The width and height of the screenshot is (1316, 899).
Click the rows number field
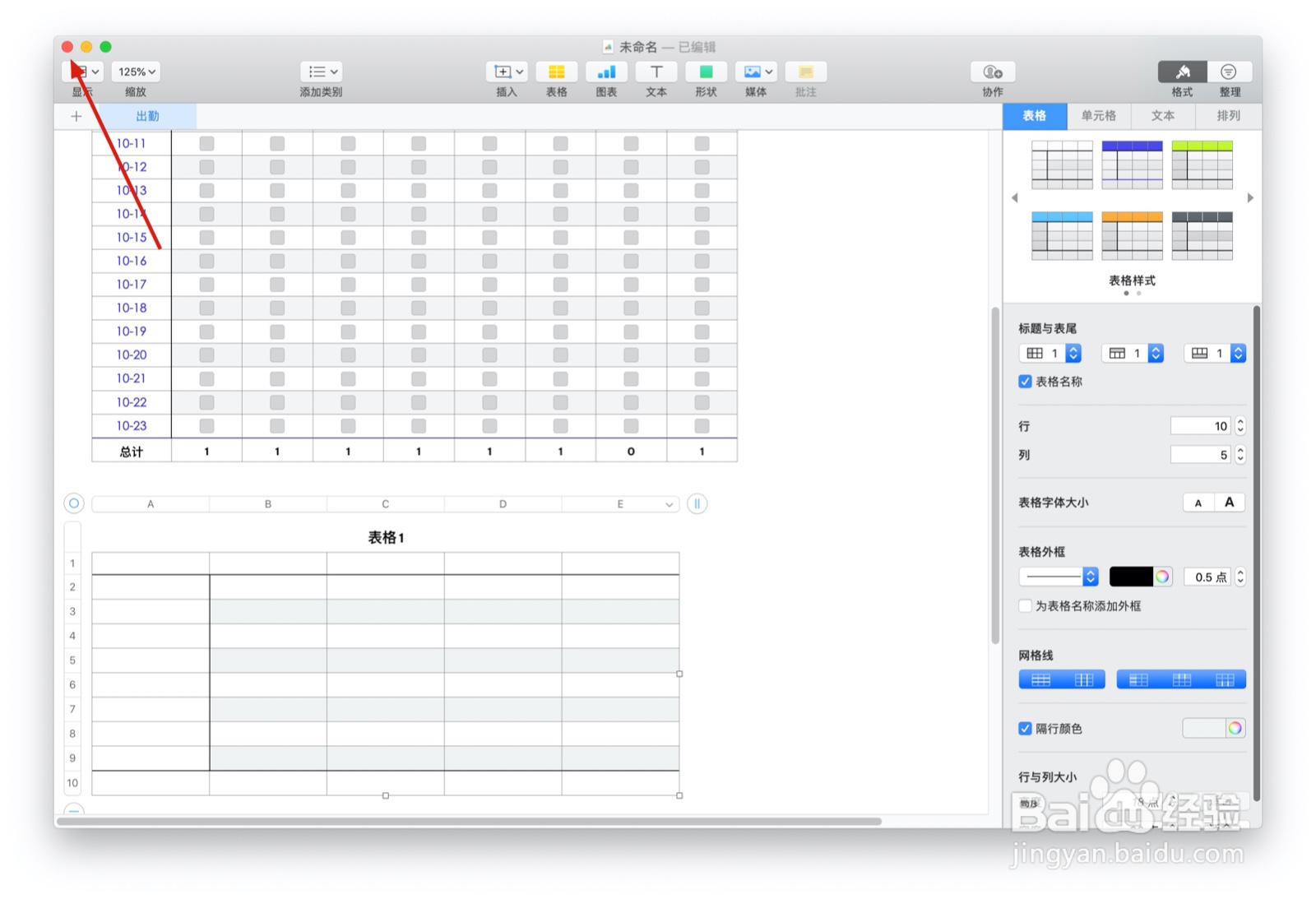(1200, 426)
